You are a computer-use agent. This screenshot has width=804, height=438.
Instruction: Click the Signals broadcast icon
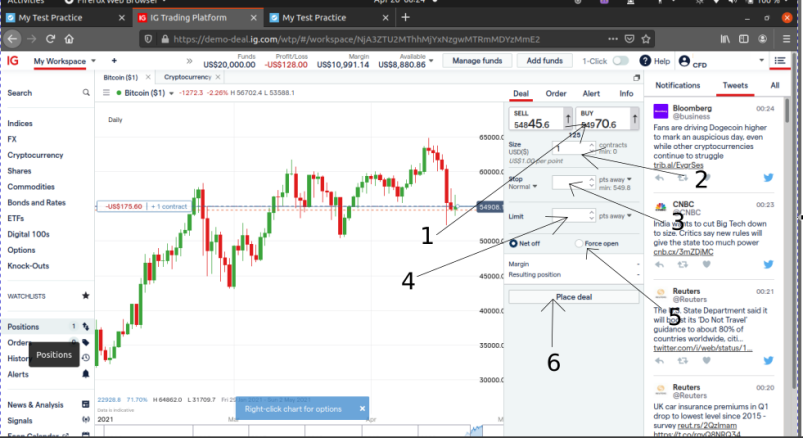[86, 420]
